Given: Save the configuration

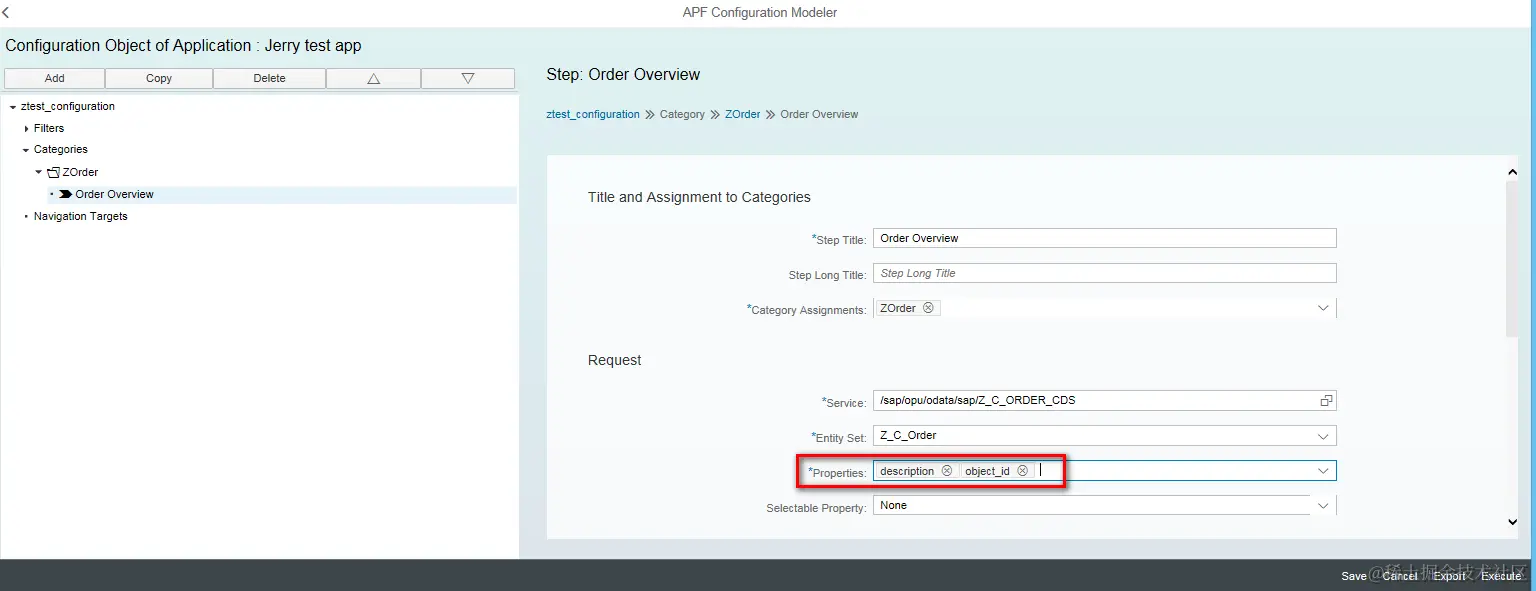Looking at the screenshot, I should coord(1354,576).
